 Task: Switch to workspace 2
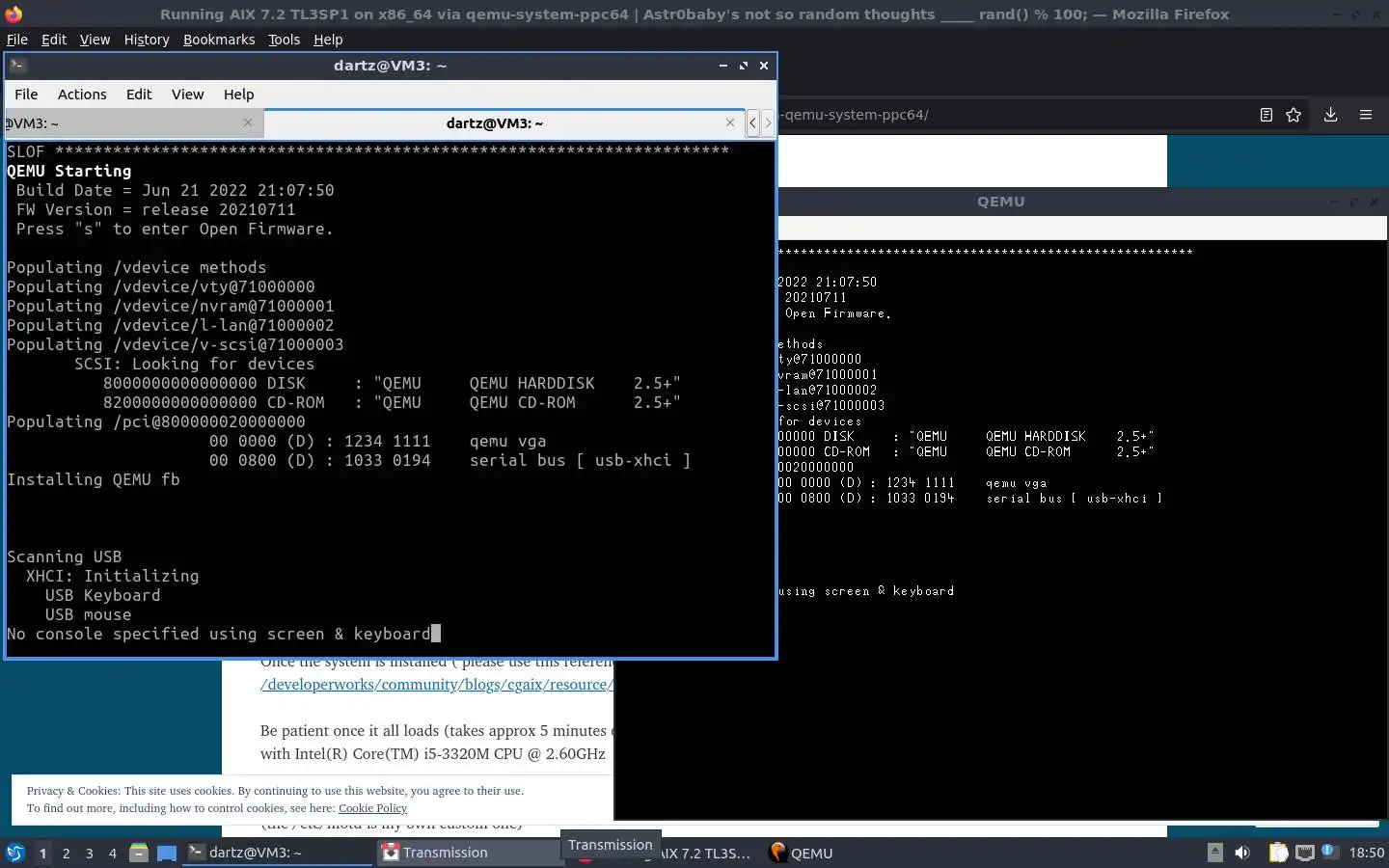point(66,853)
